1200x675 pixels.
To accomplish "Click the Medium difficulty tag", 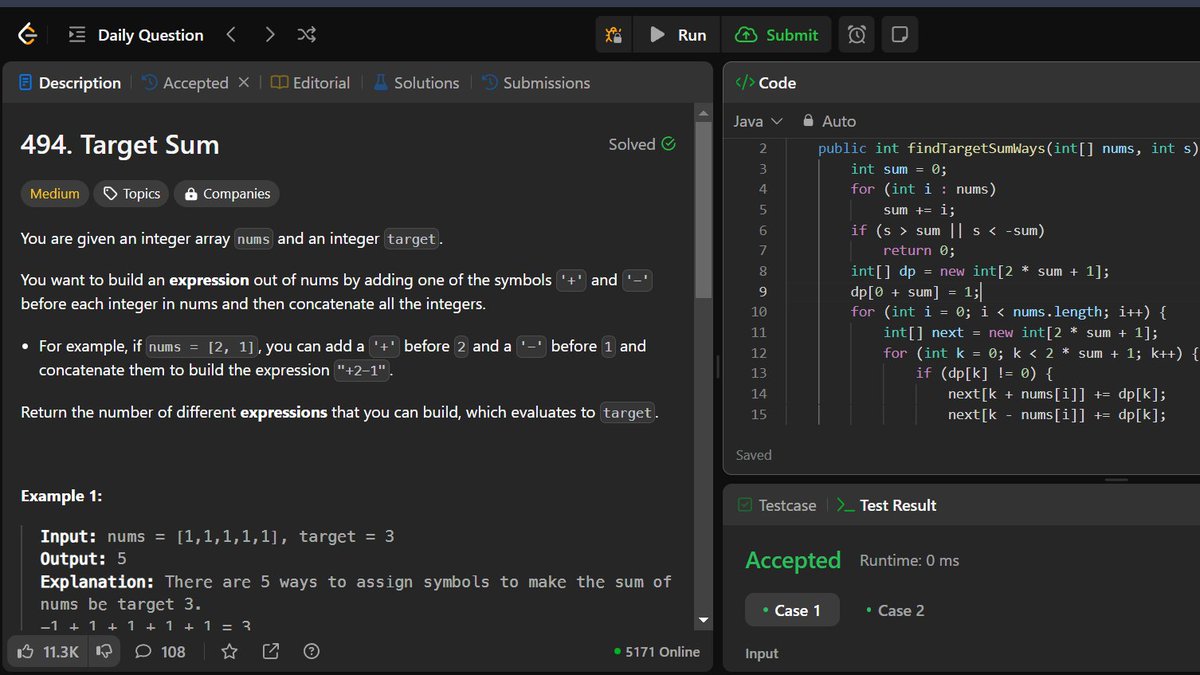I will coord(54,194).
